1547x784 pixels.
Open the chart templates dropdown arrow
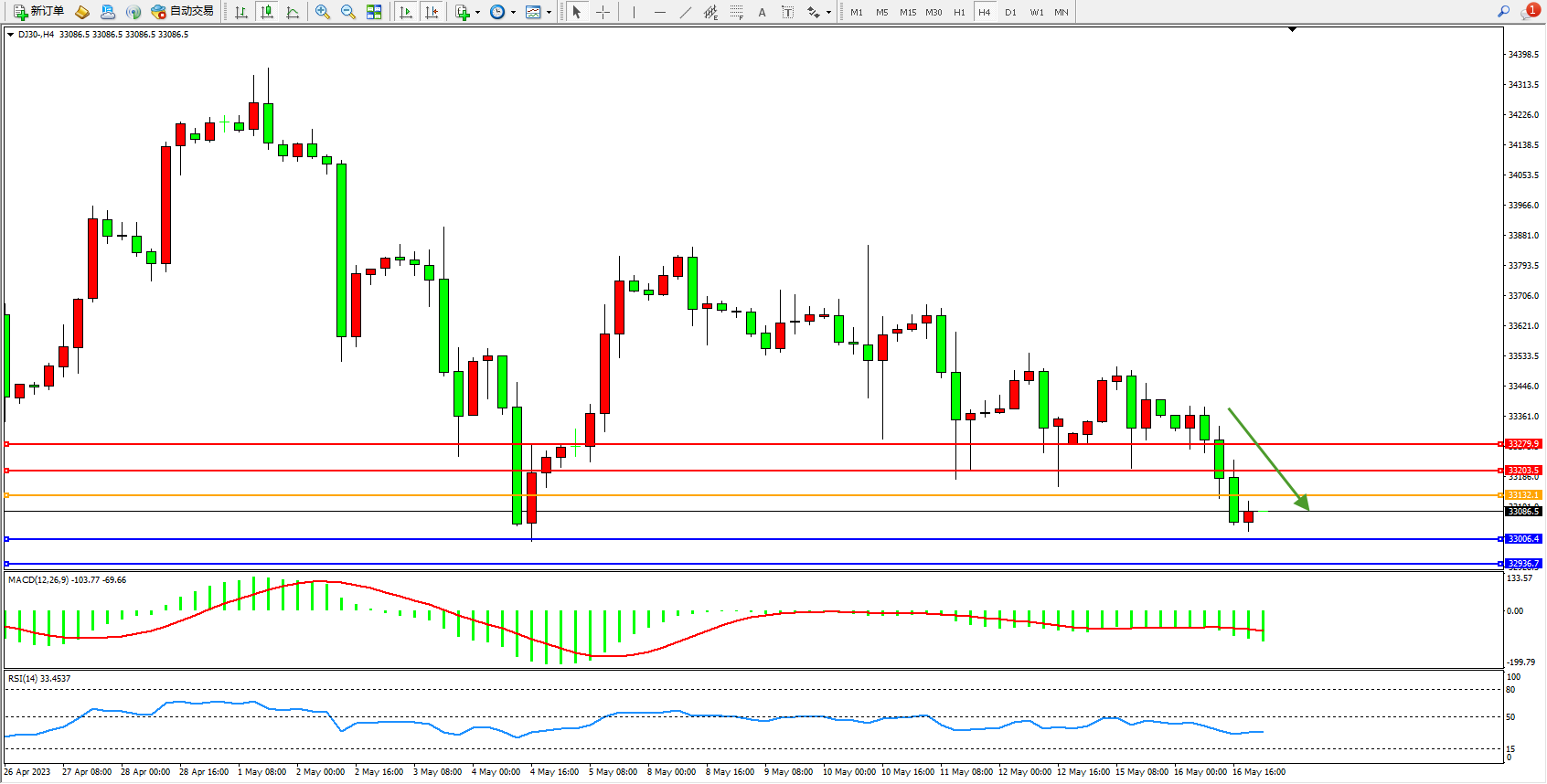coord(549,13)
